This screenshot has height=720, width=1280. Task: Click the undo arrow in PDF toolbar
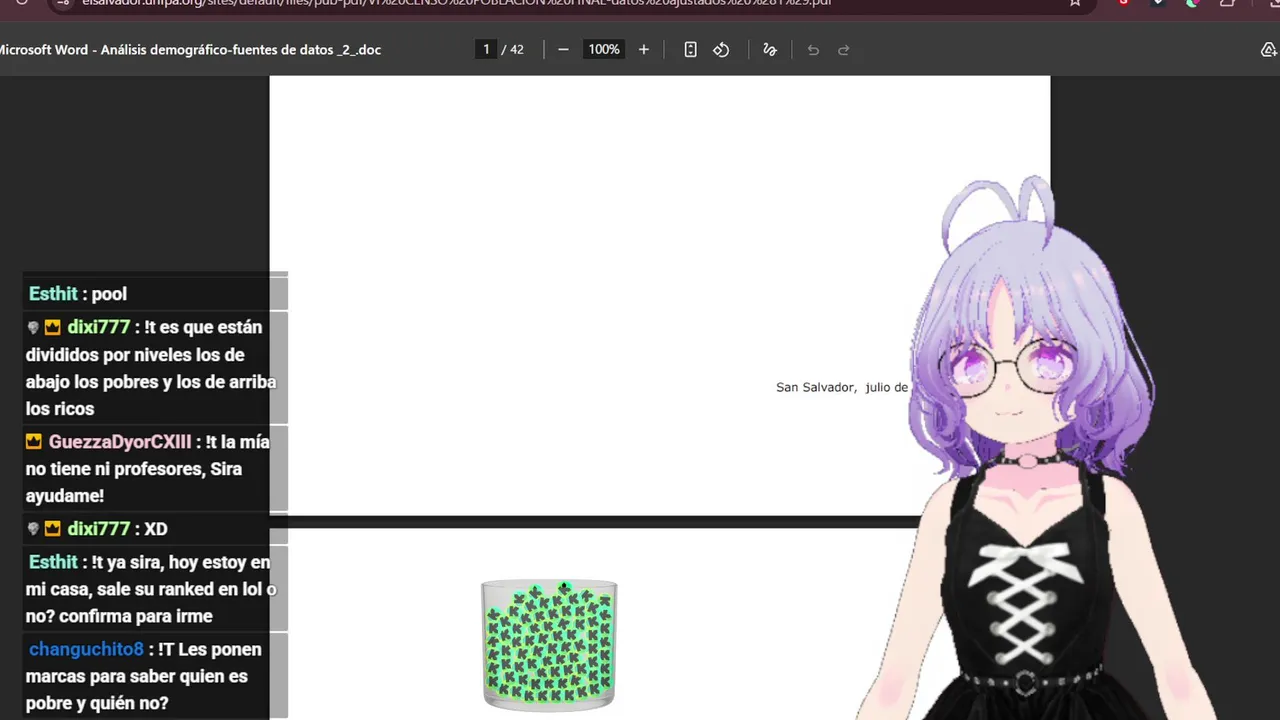(x=813, y=49)
